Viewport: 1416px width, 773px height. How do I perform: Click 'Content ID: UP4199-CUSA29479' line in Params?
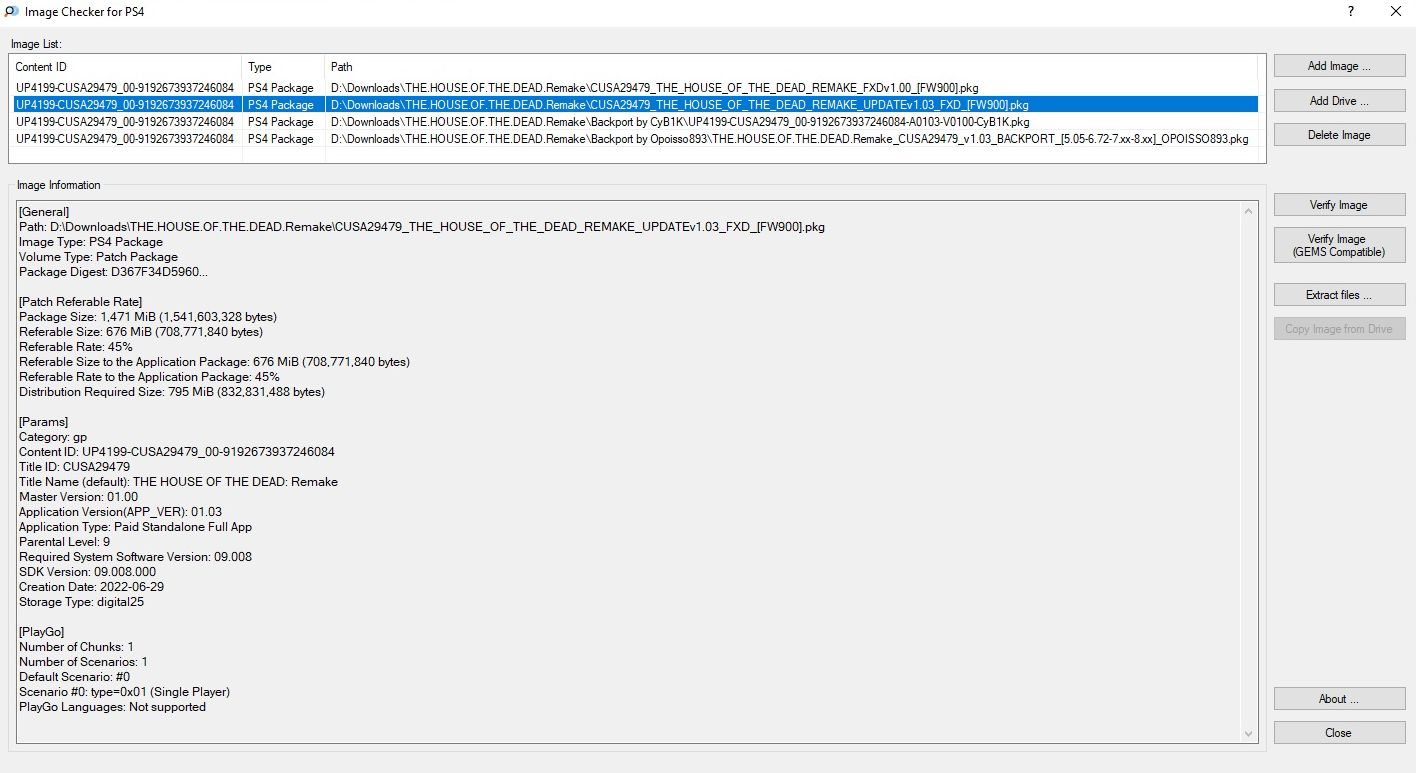(x=177, y=452)
